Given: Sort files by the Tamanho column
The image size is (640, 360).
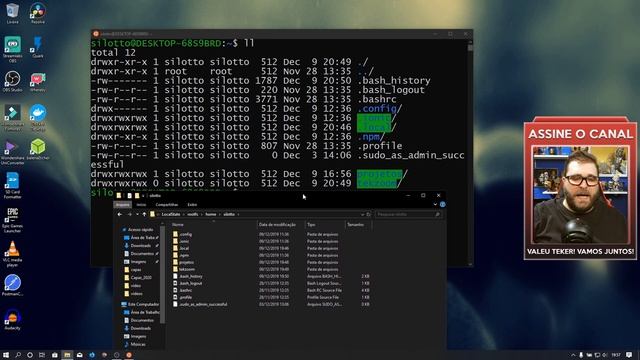Looking at the screenshot, I should tap(355, 224).
